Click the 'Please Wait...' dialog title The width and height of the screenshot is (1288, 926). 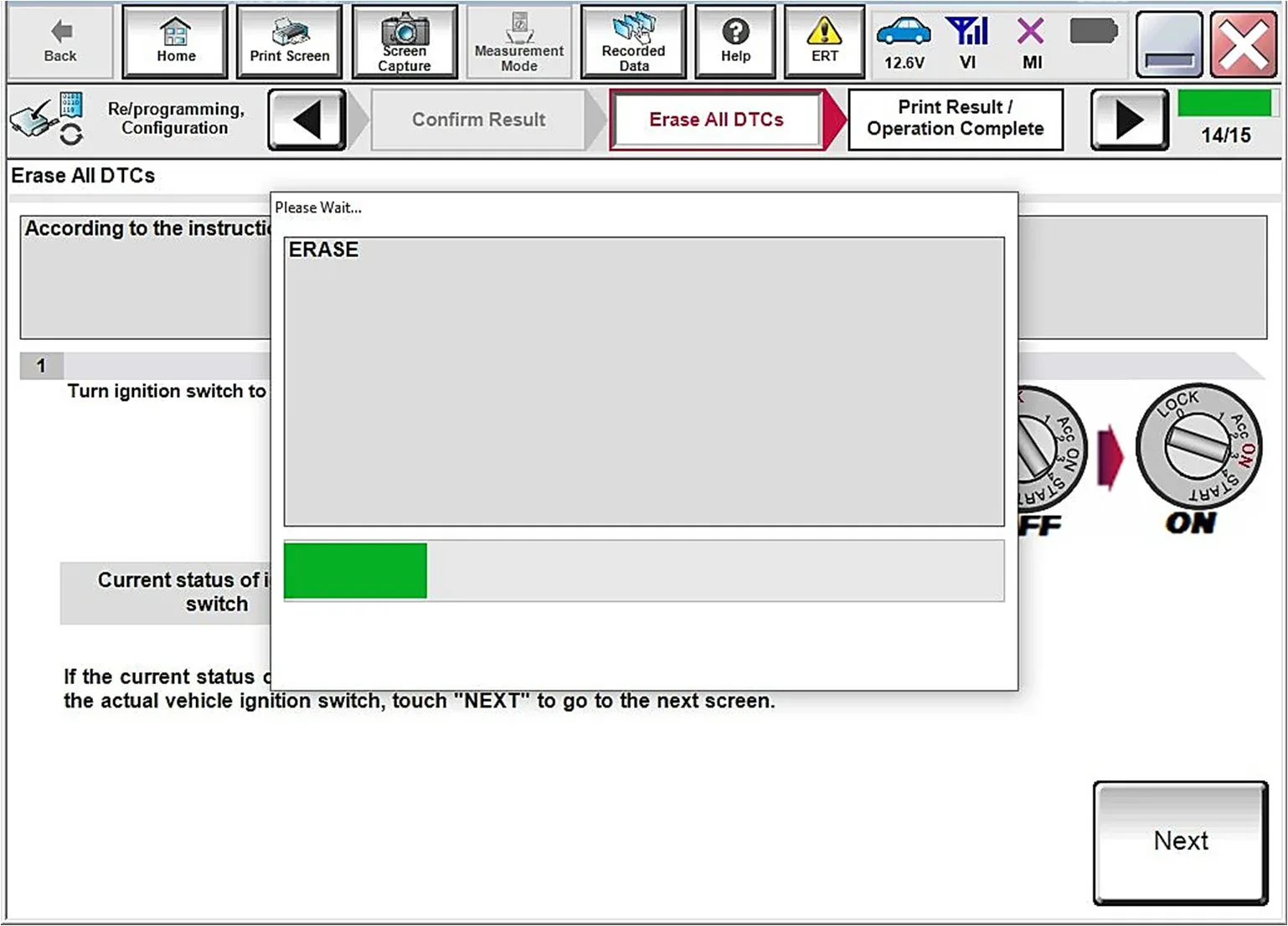pos(318,208)
